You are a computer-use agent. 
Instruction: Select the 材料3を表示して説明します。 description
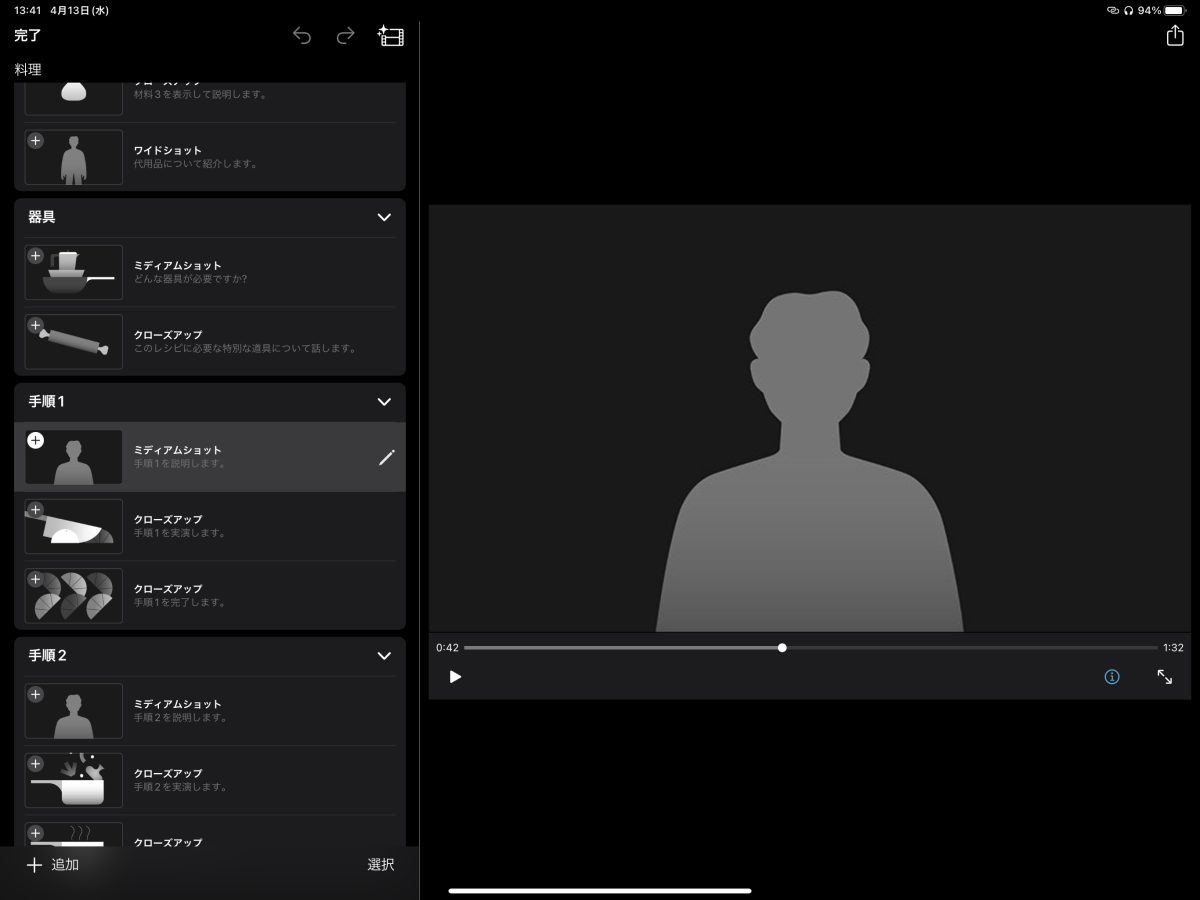click(200, 95)
